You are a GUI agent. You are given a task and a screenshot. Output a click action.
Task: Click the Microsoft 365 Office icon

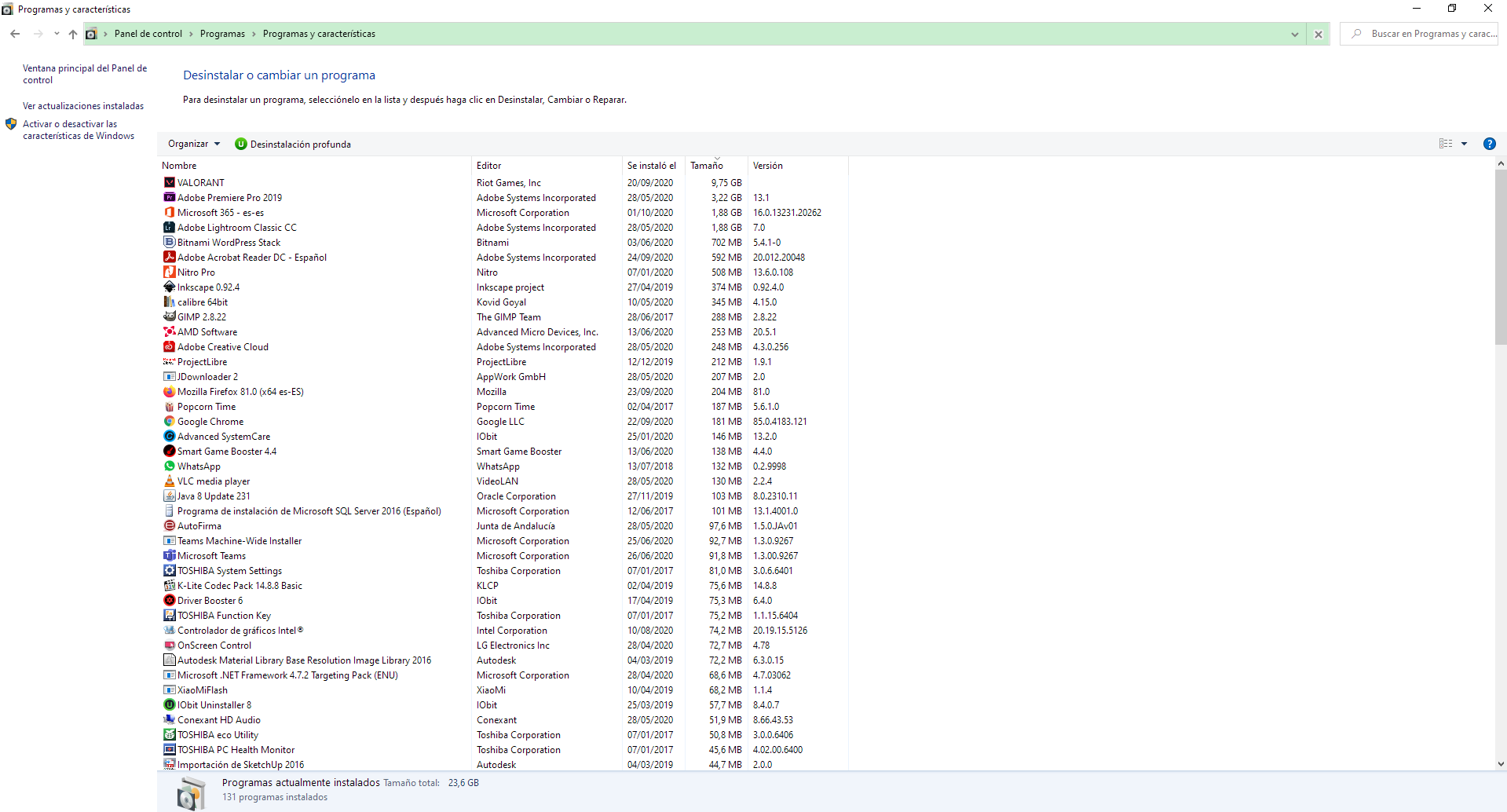(x=169, y=212)
